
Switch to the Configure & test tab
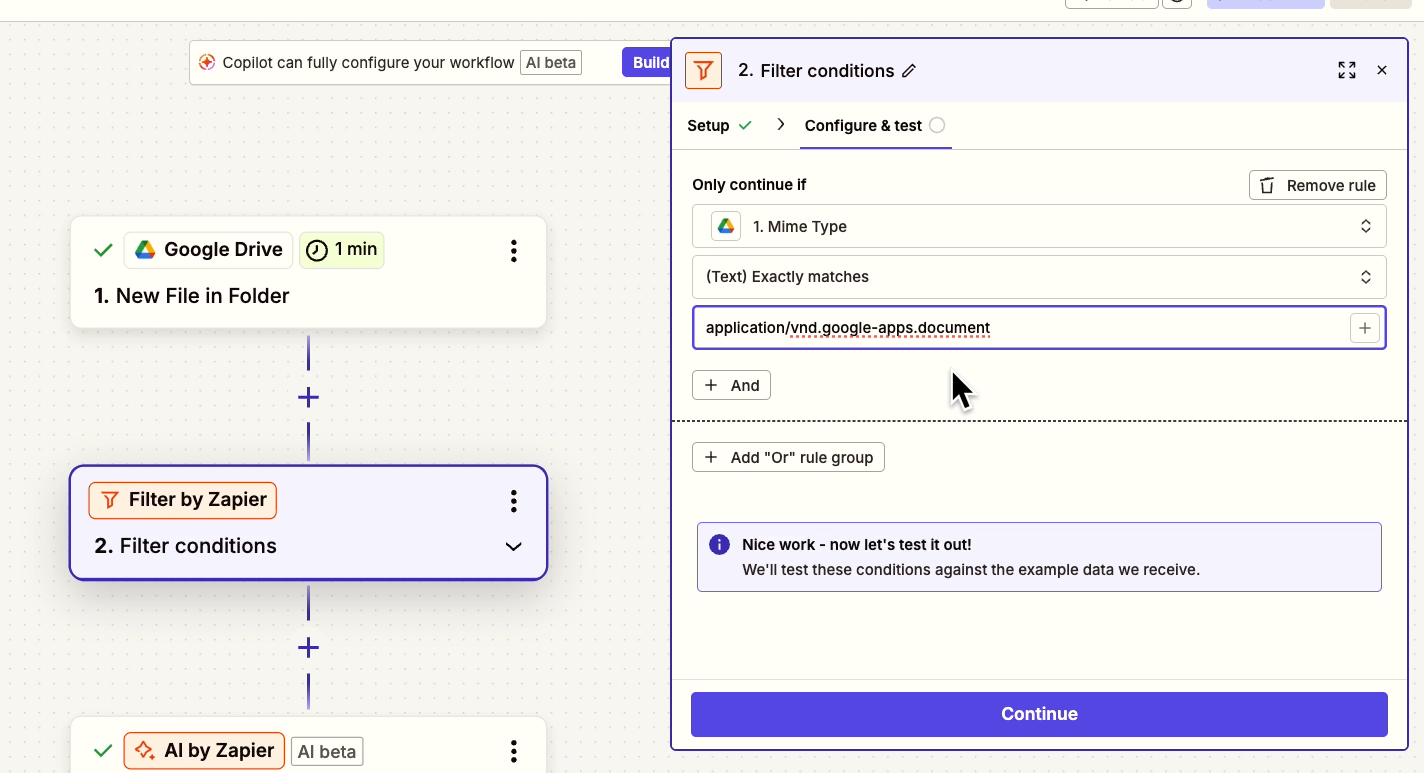point(875,126)
